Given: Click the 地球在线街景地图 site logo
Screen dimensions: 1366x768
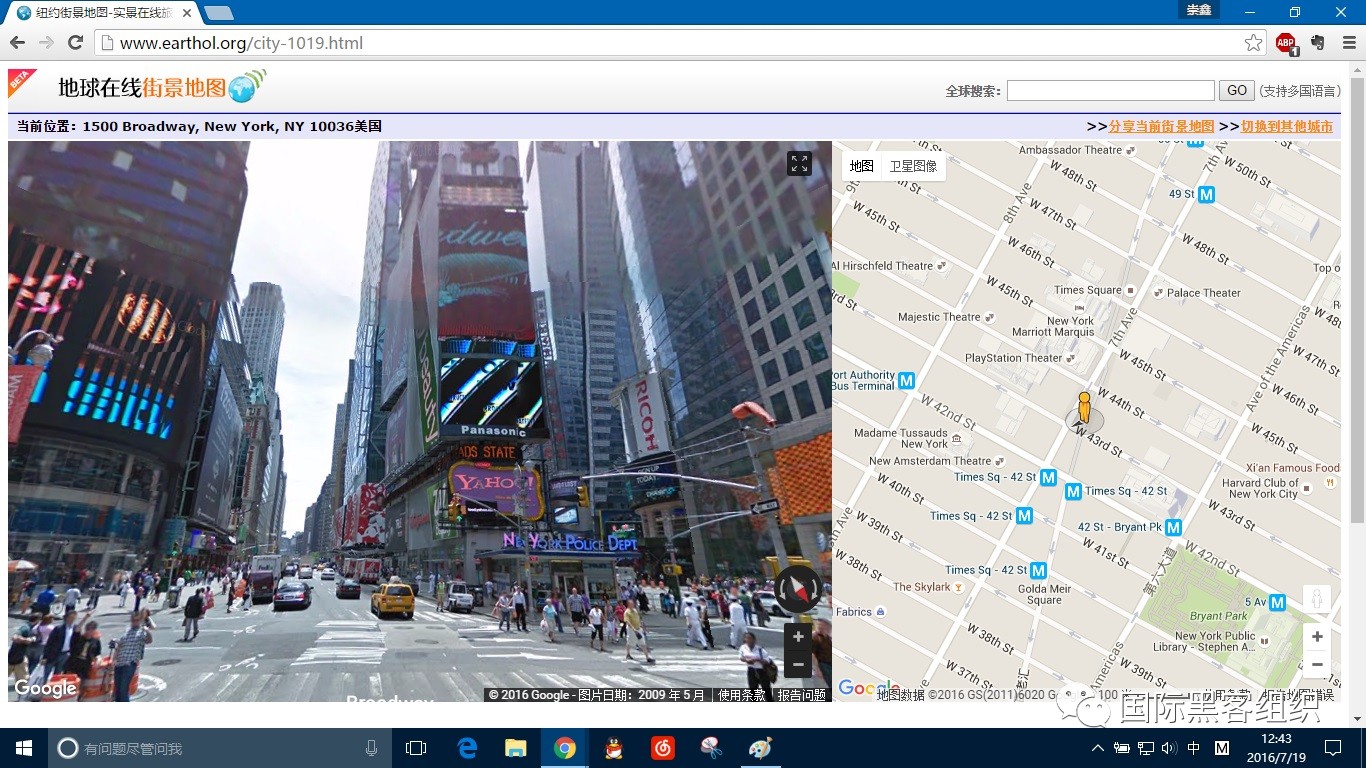Looking at the screenshot, I should [x=162, y=87].
